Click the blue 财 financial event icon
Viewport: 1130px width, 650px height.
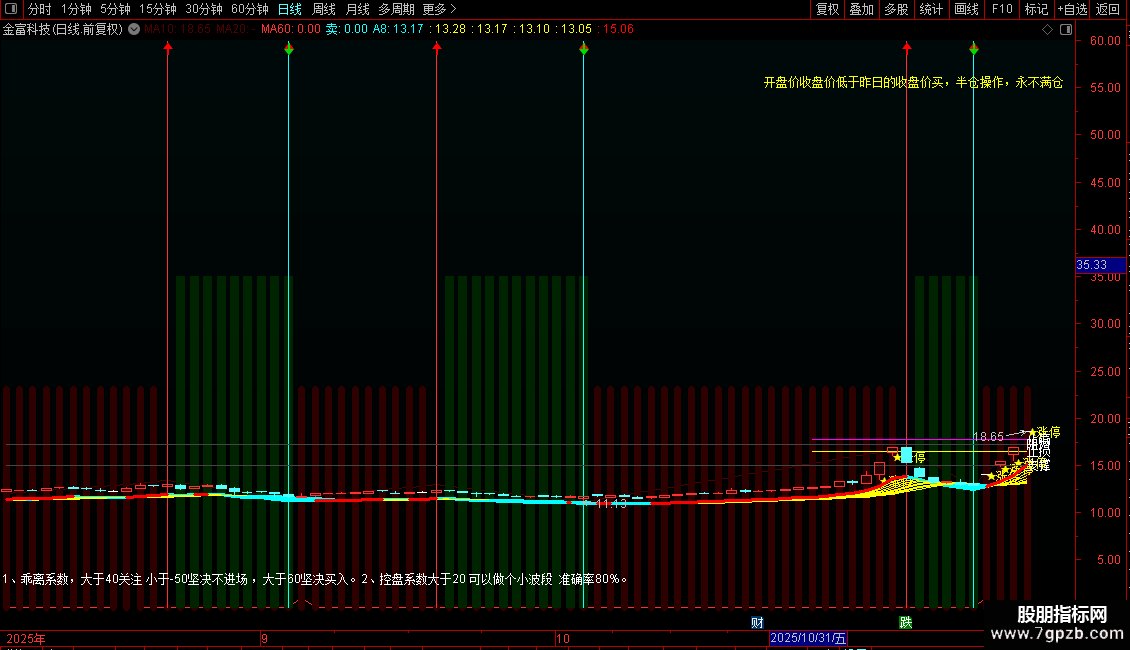(x=757, y=622)
